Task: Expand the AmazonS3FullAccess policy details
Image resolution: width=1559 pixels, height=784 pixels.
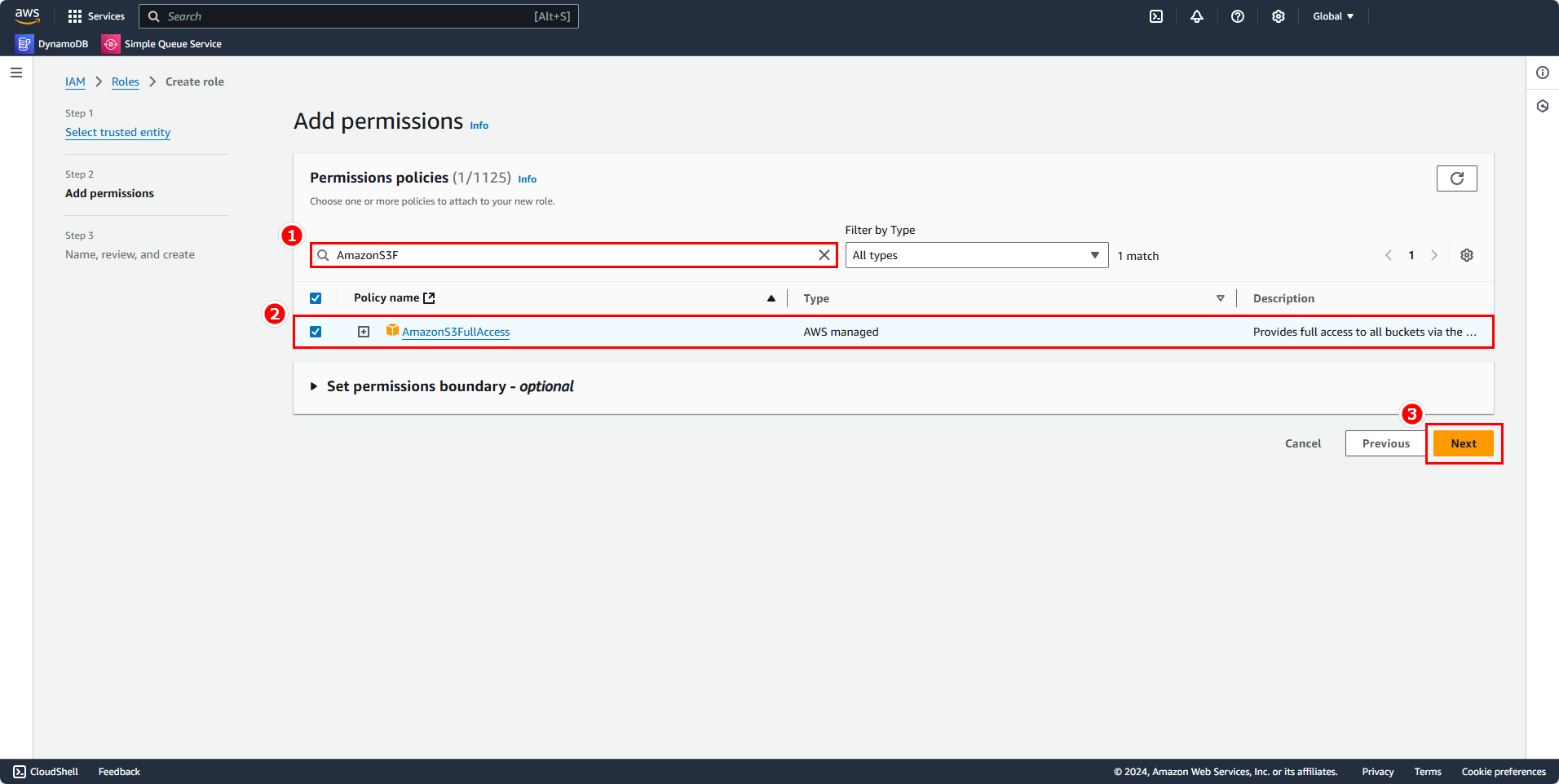Action: coord(364,332)
